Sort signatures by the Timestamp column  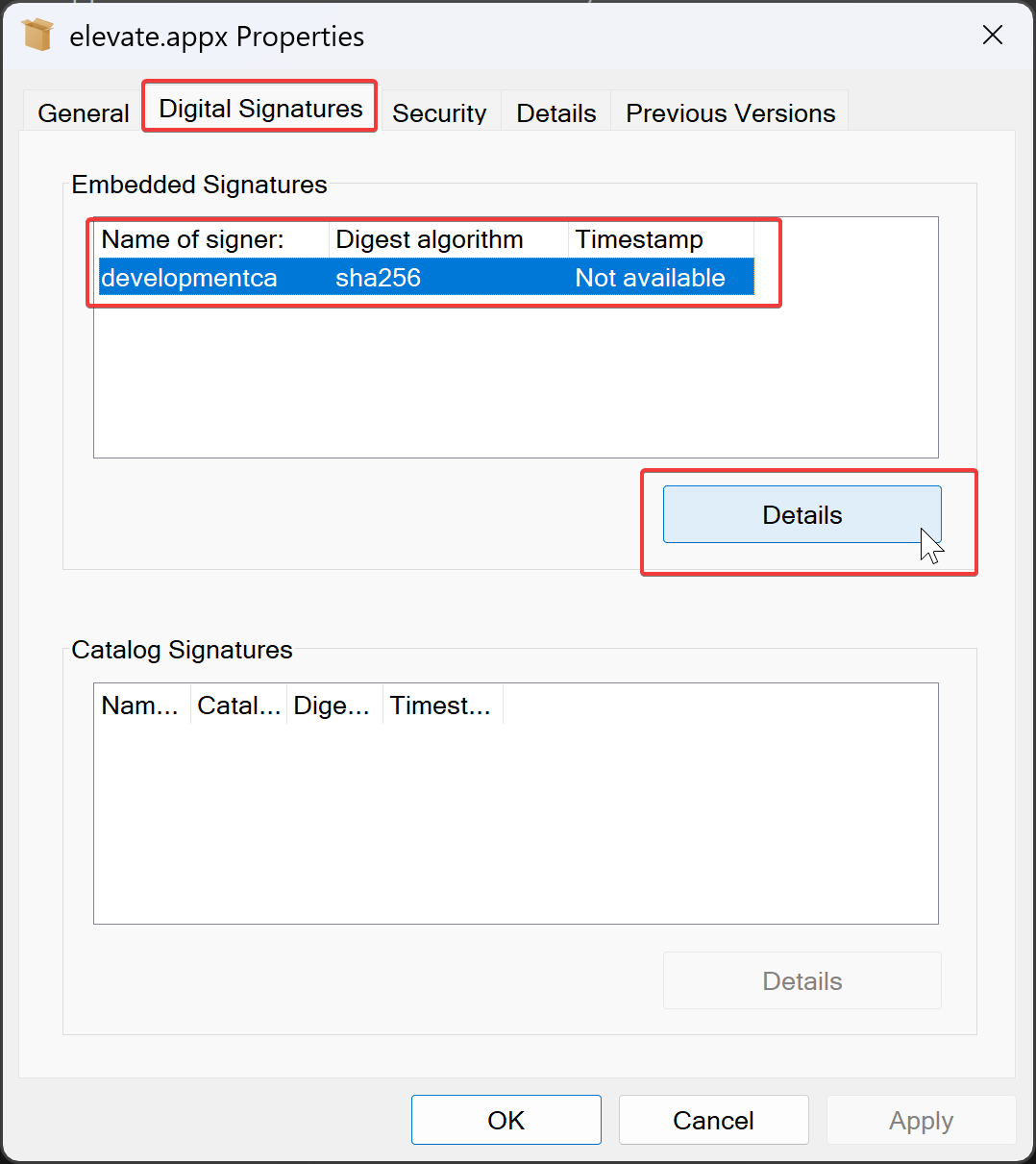pos(637,239)
